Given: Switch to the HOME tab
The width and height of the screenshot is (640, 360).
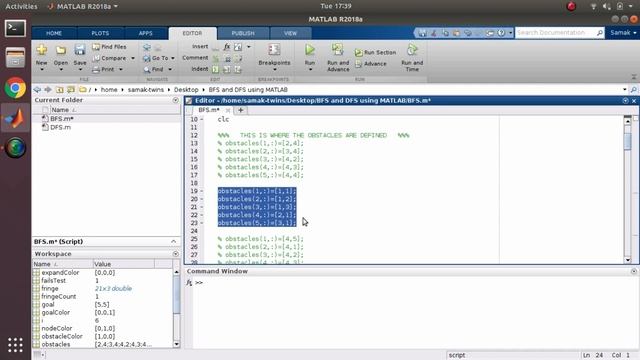Looking at the screenshot, I should [x=54, y=33].
